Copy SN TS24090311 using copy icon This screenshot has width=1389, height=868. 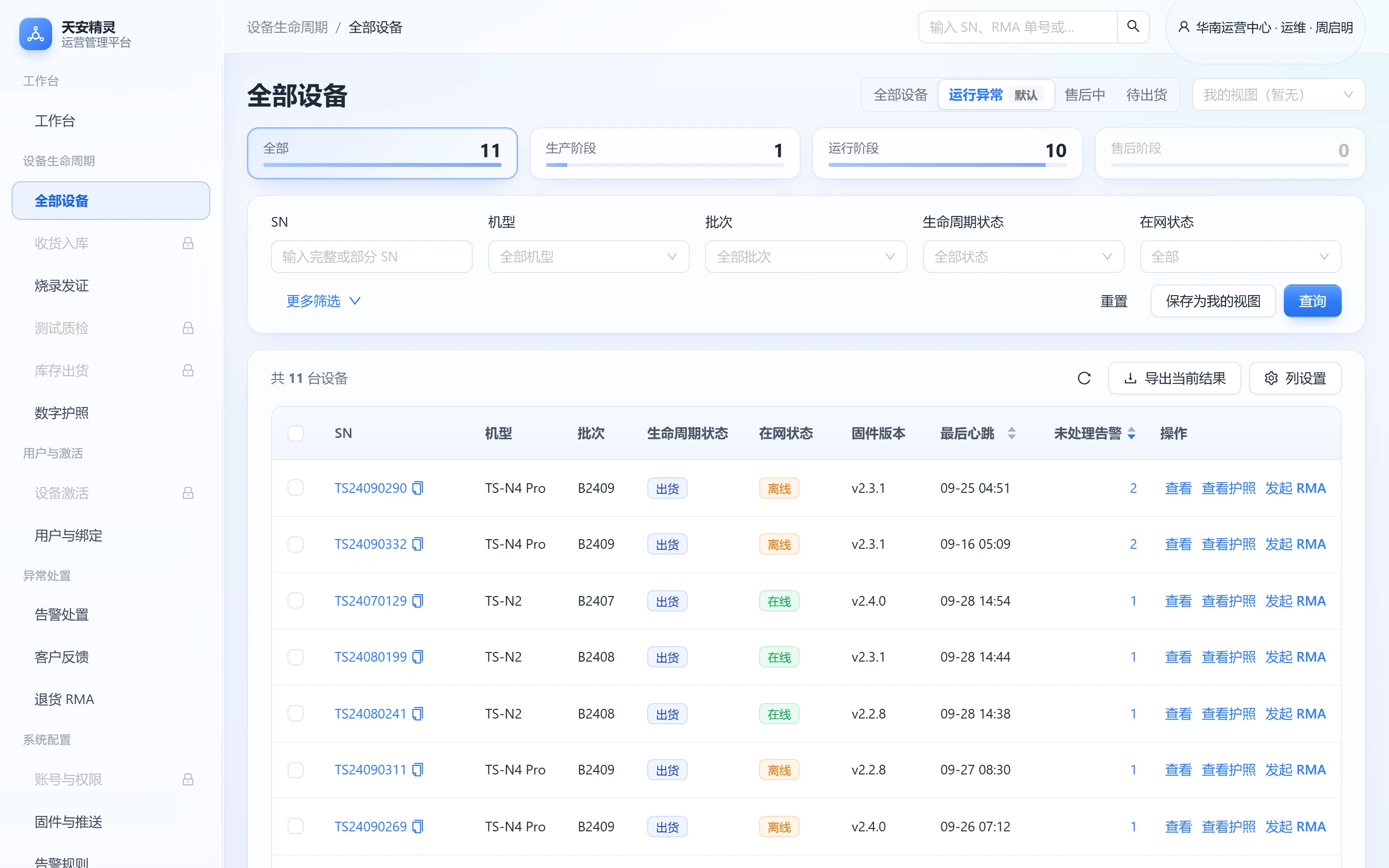(x=418, y=769)
